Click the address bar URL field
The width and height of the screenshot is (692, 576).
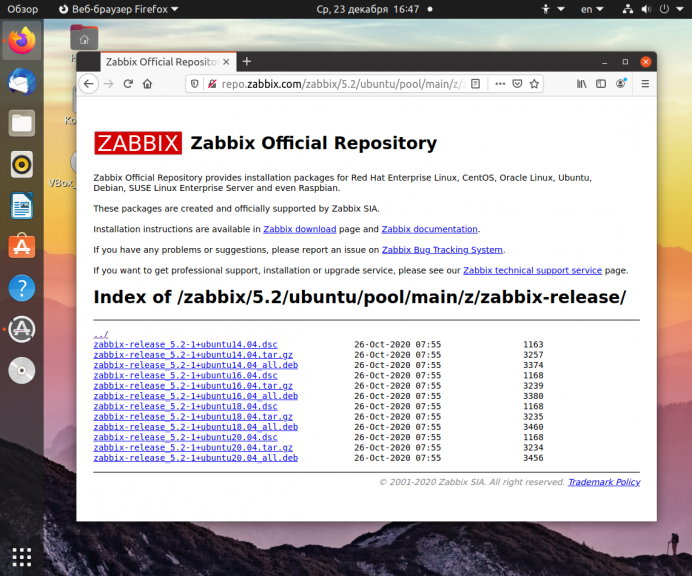pyautogui.click(x=342, y=84)
